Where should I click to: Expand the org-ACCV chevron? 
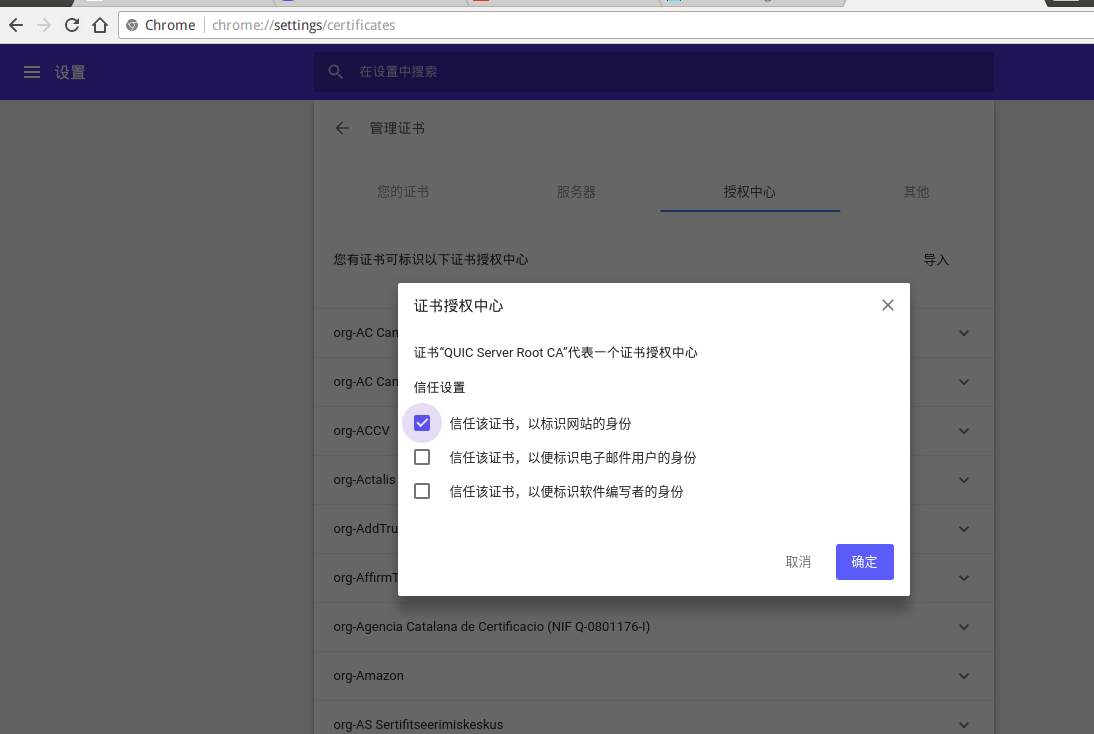[964, 430]
